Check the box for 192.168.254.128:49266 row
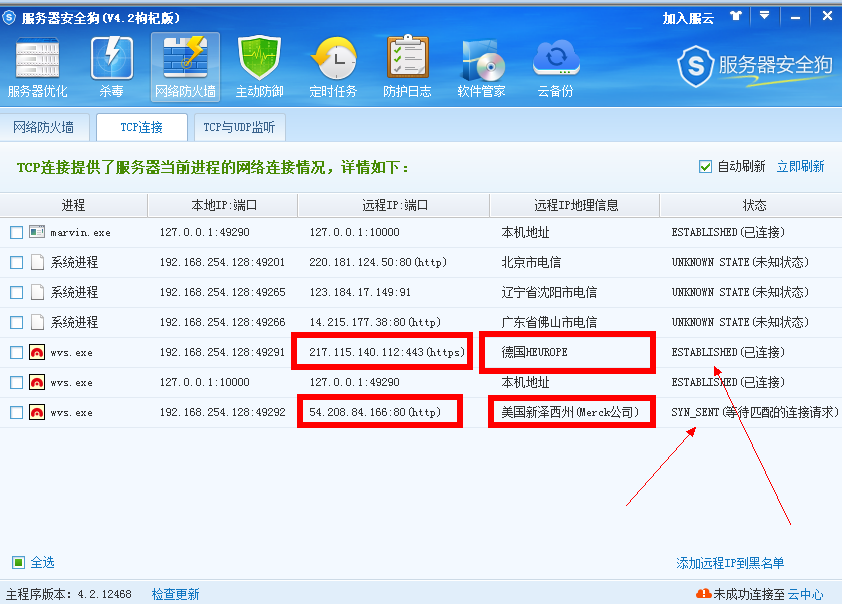Screen dimensions: 842x604 (17, 323)
